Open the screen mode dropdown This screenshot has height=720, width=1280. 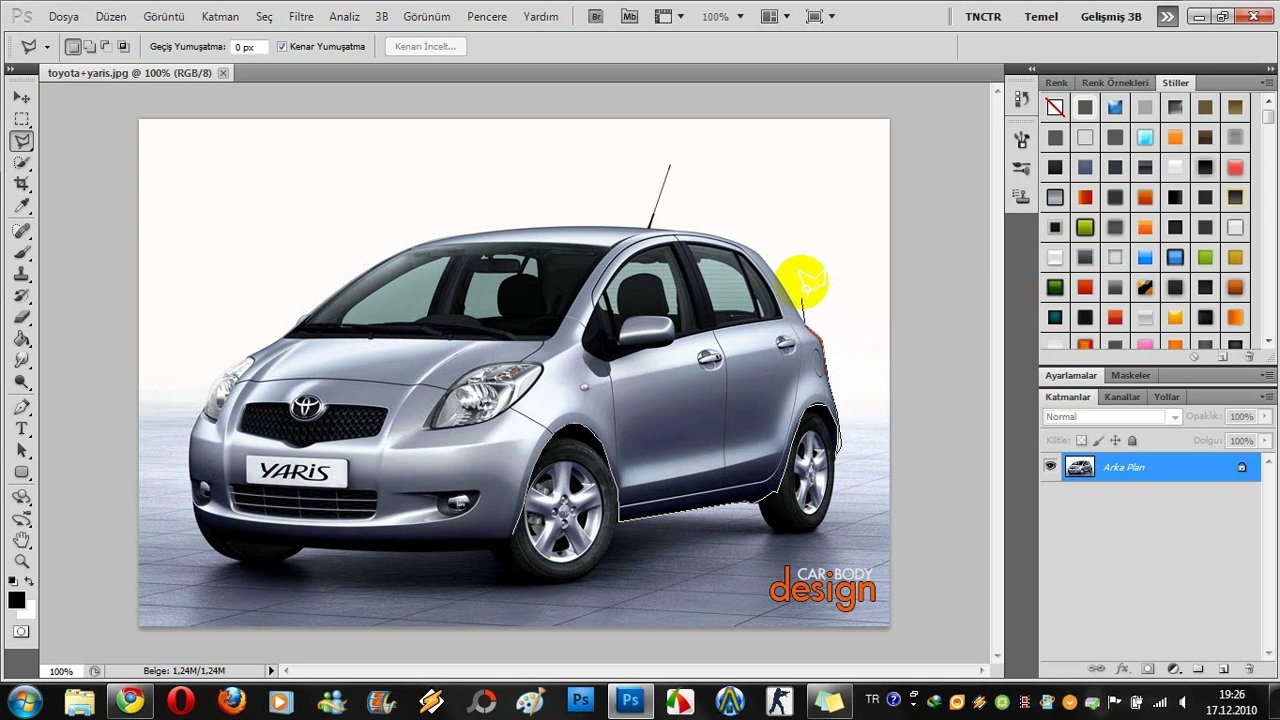(820, 17)
